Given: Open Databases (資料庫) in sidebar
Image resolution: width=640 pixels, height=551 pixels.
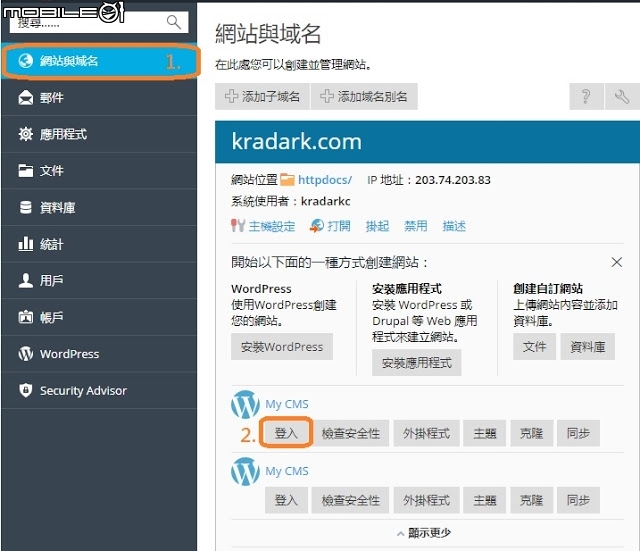Looking at the screenshot, I should [99, 207].
